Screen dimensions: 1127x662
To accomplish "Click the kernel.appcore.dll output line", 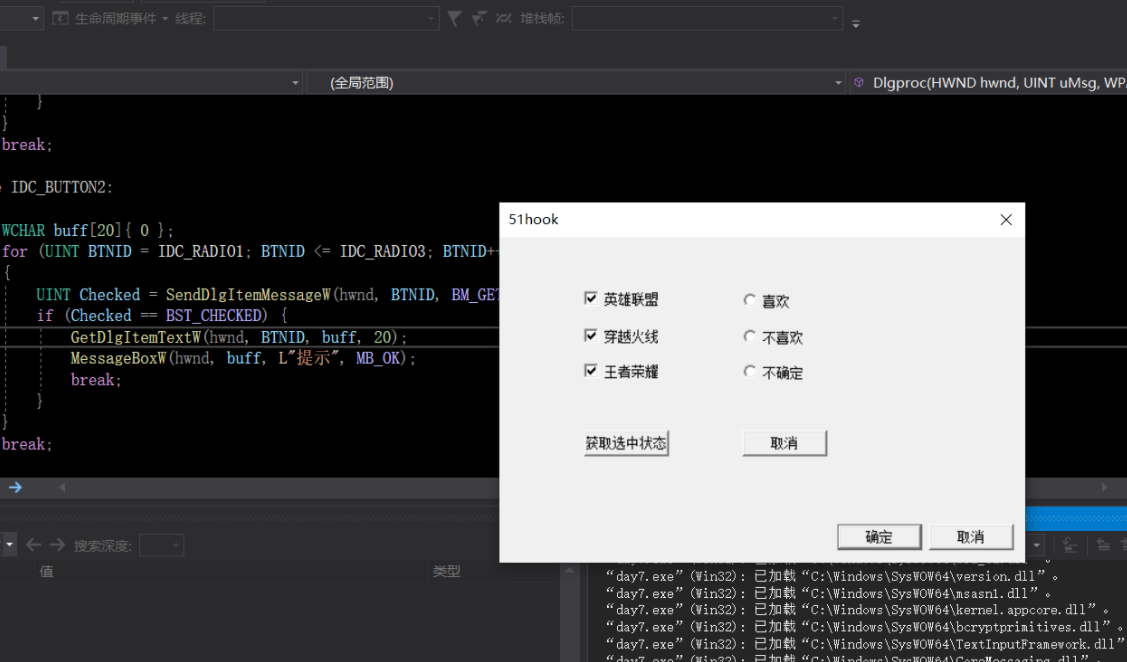I will coord(857,610).
